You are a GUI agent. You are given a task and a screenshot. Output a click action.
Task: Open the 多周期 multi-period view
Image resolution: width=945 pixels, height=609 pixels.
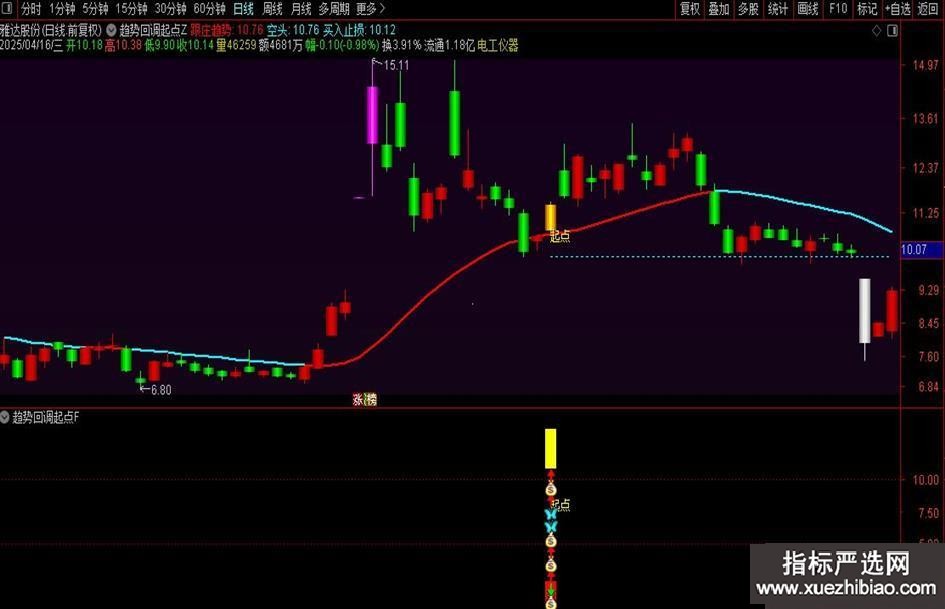[334, 9]
